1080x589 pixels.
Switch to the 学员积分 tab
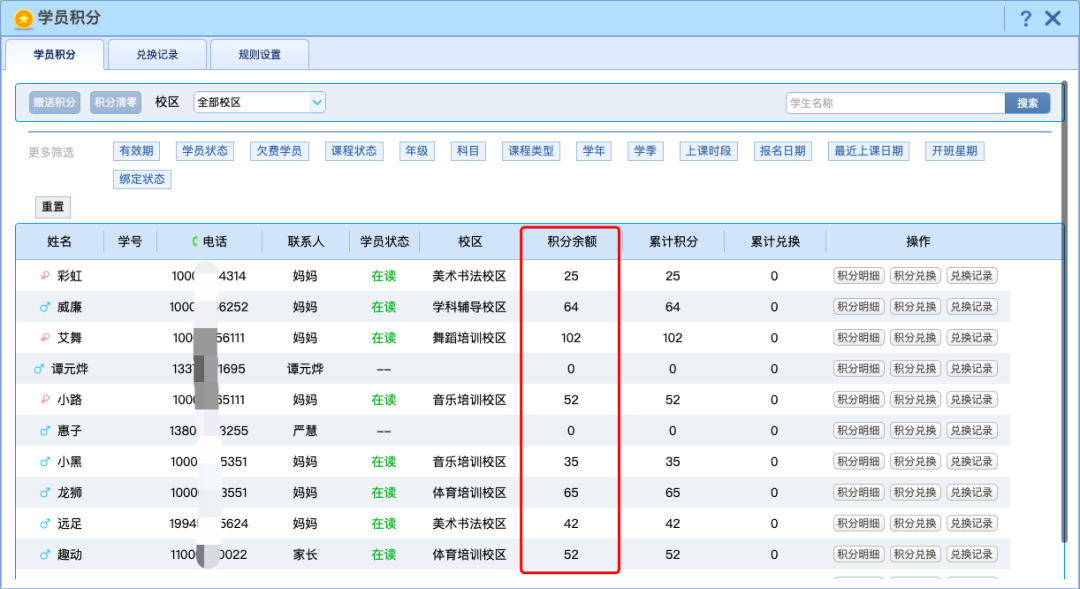click(54, 54)
